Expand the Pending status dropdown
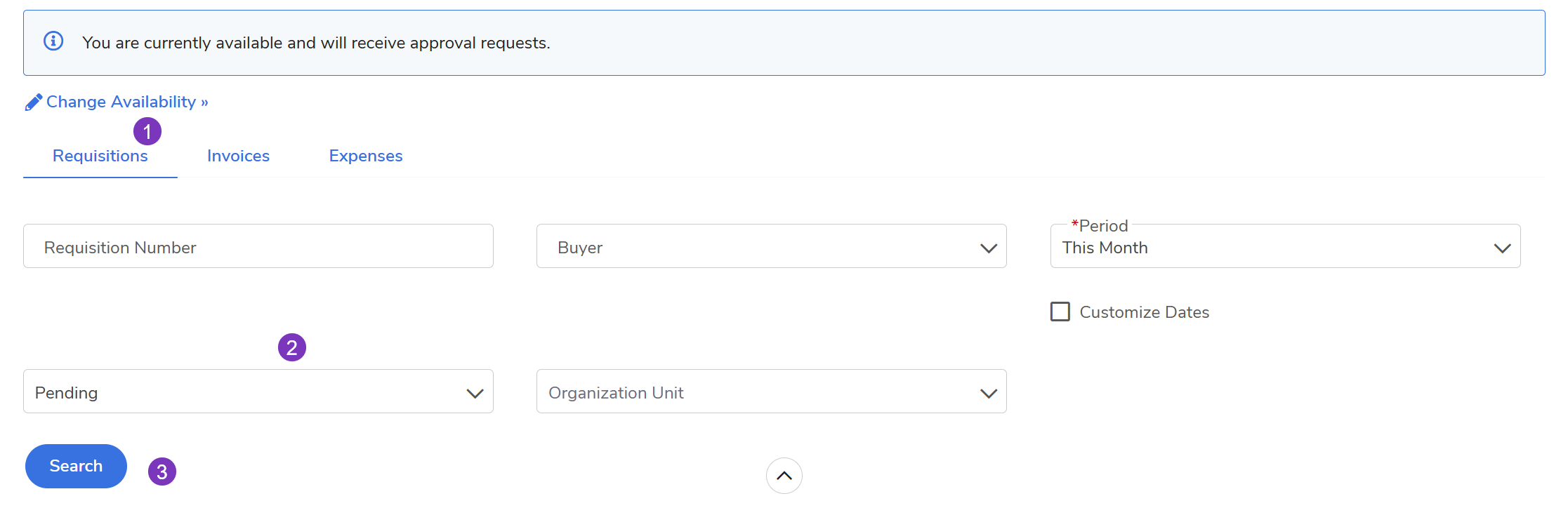 tap(258, 392)
